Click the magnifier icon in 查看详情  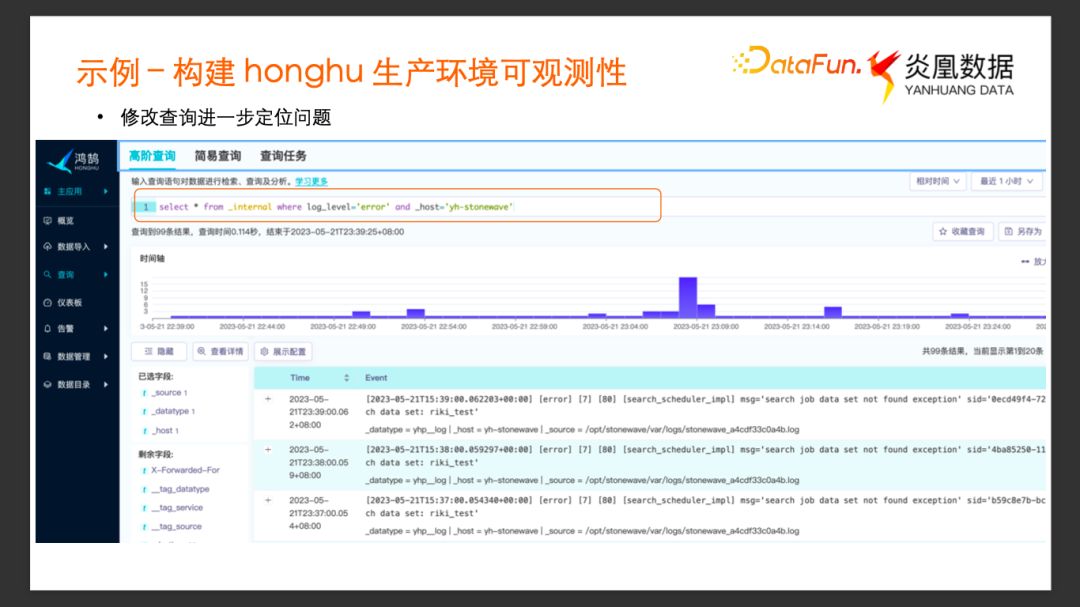(202, 351)
